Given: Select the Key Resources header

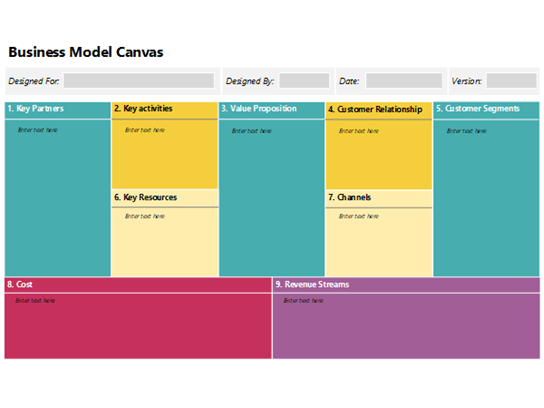Looking at the screenshot, I should click(x=164, y=198).
